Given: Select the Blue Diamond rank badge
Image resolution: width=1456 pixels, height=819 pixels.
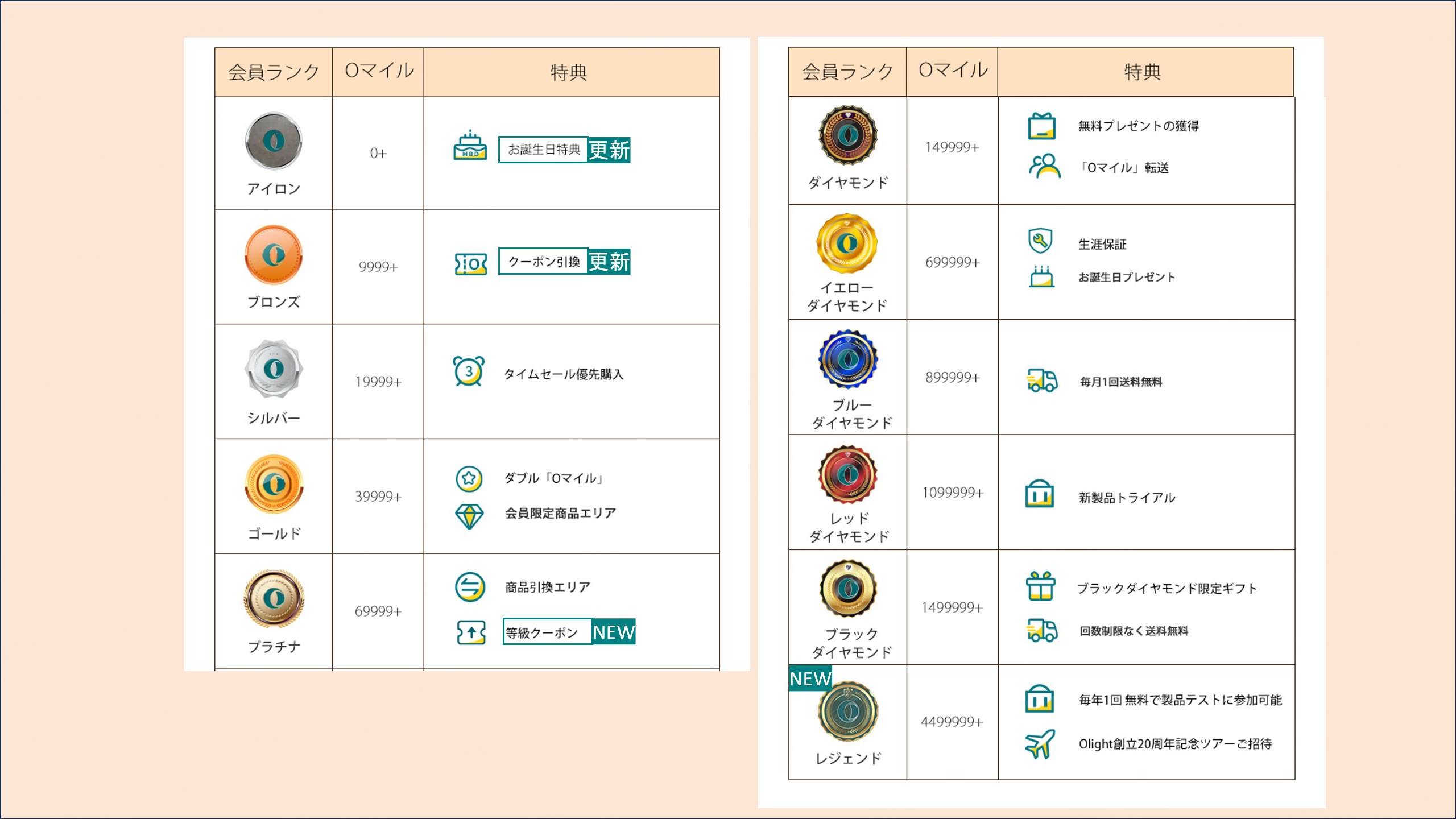Looking at the screenshot, I should click(848, 359).
